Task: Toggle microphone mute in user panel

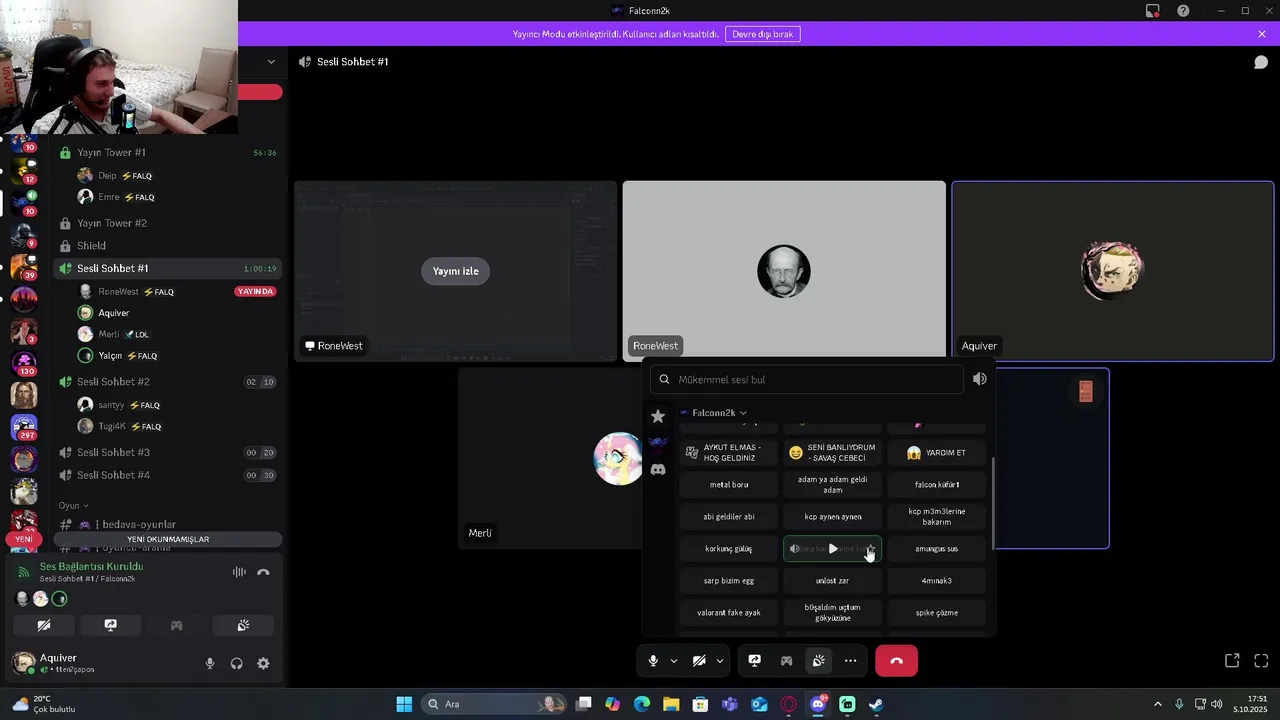Action: [209, 663]
